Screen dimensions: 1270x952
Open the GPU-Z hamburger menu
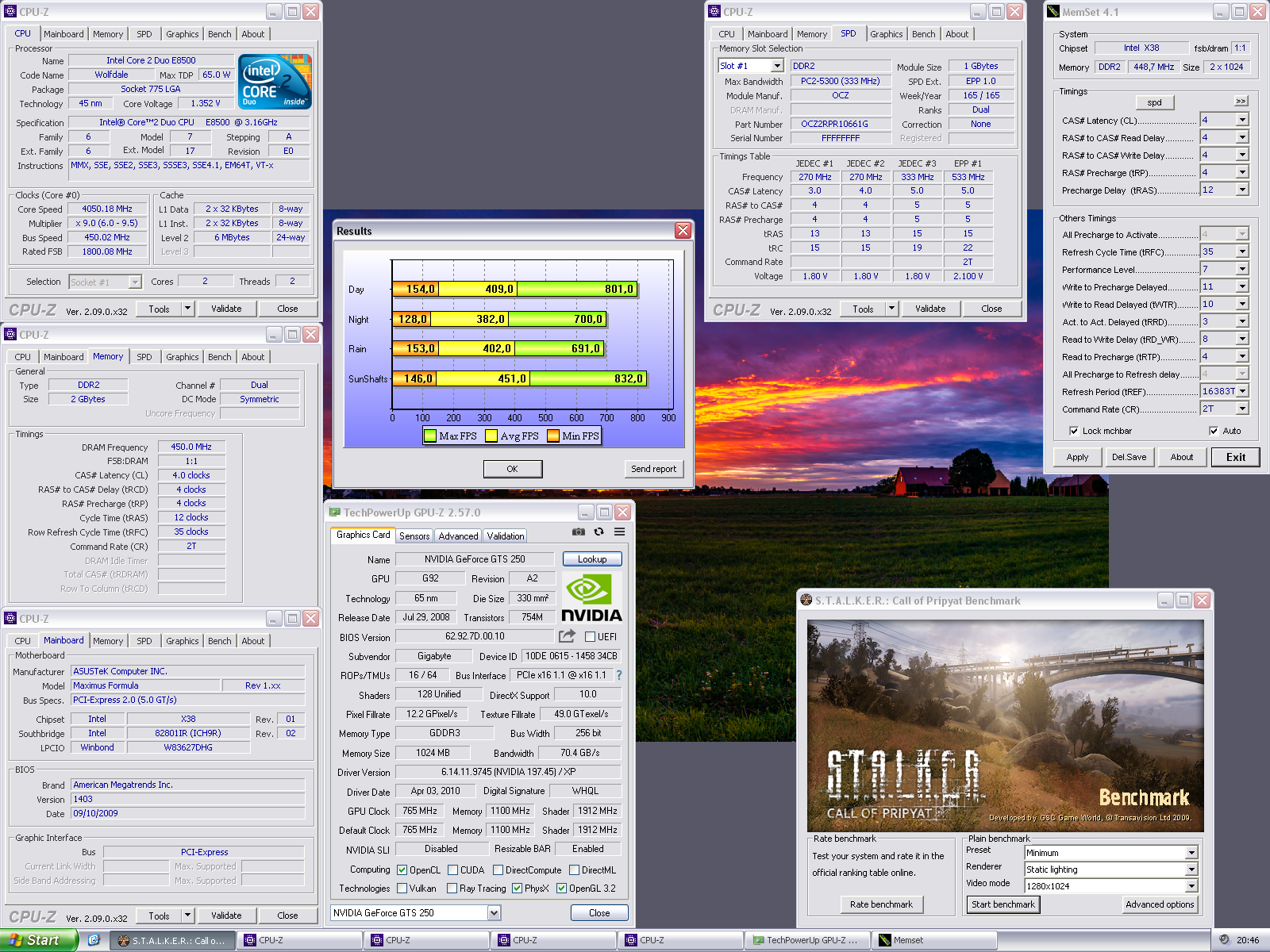pos(620,532)
